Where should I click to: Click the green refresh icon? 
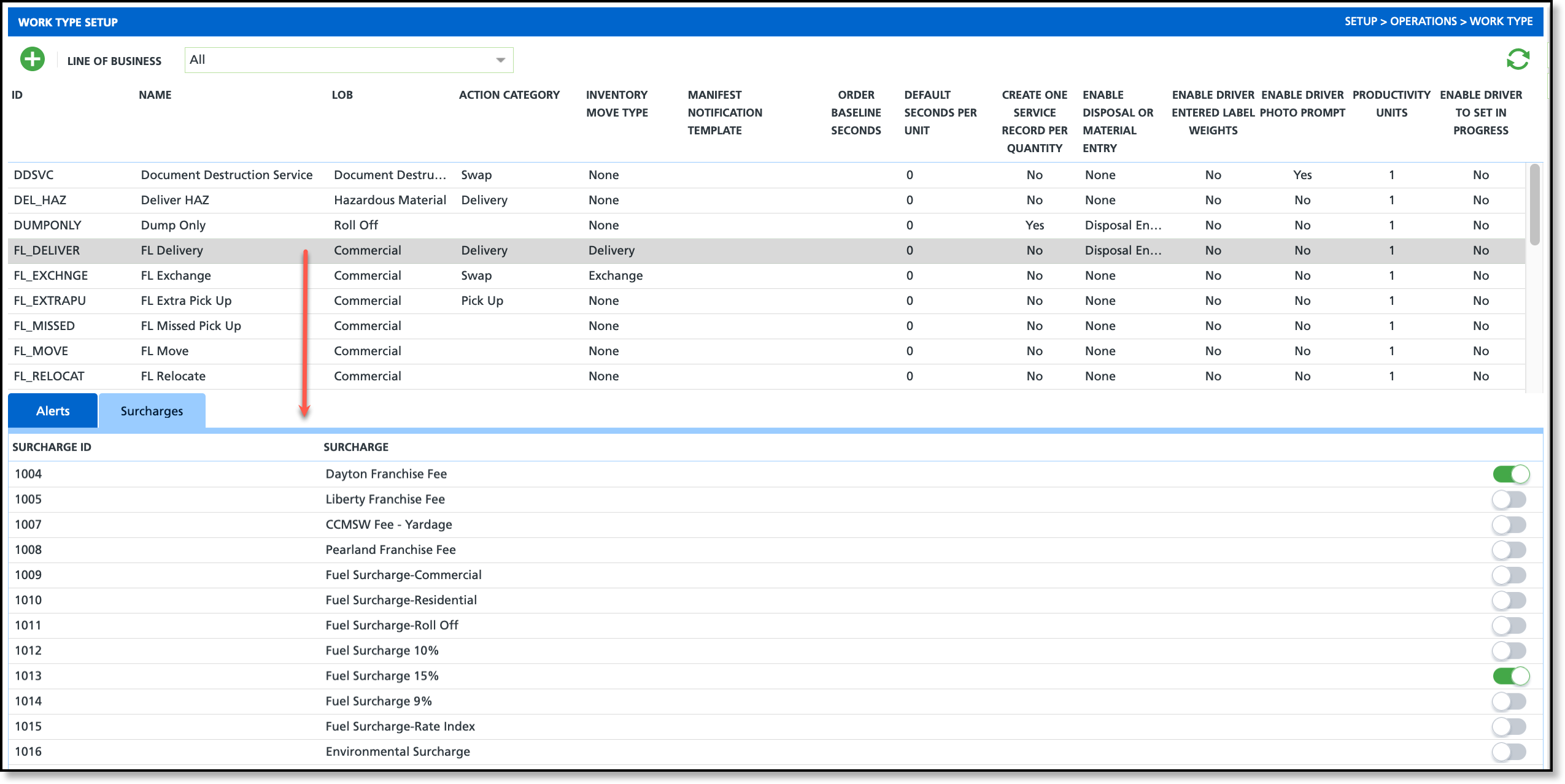[1517, 60]
